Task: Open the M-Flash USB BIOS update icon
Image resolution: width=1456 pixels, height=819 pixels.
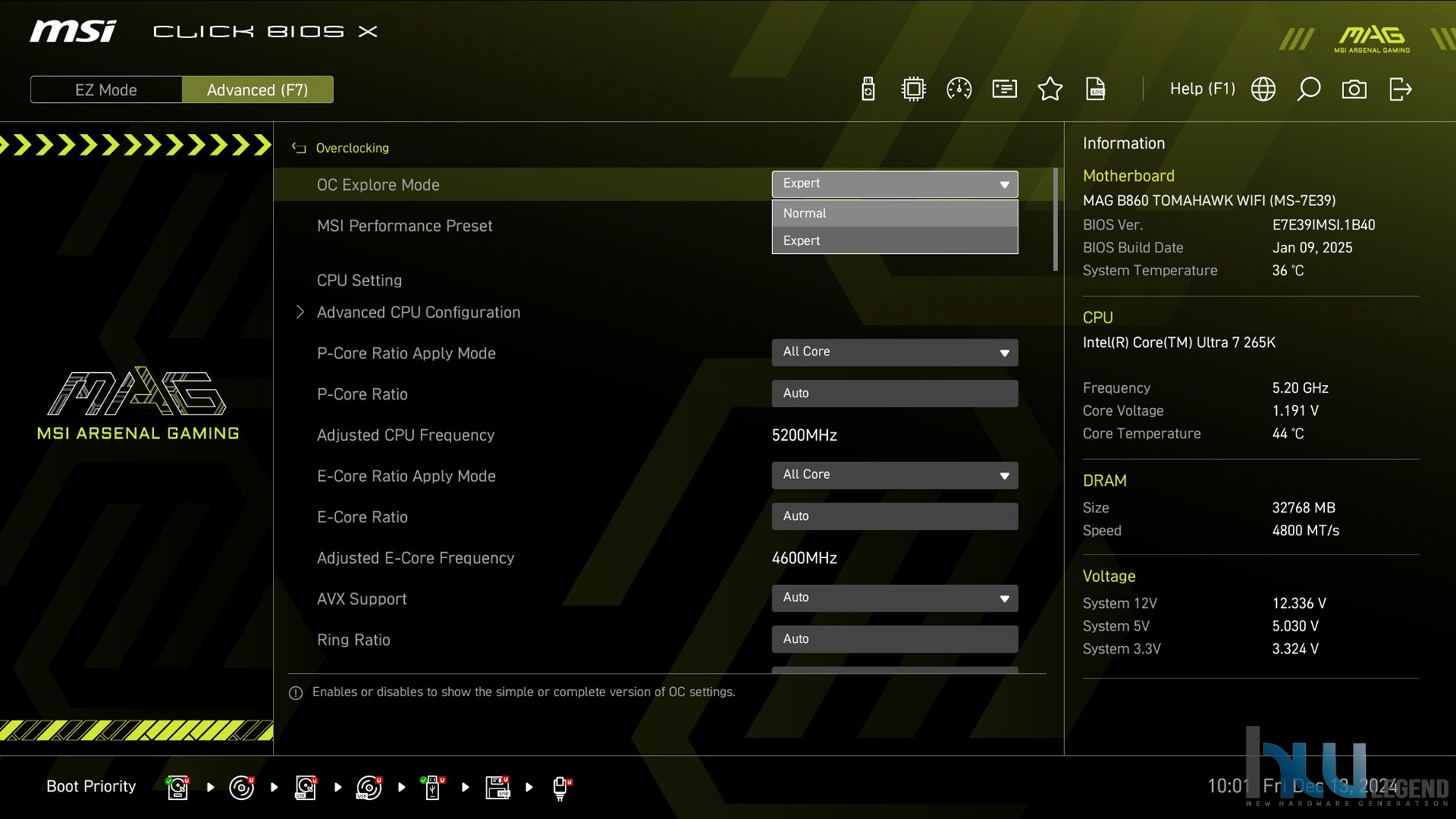Action: pos(868,89)
